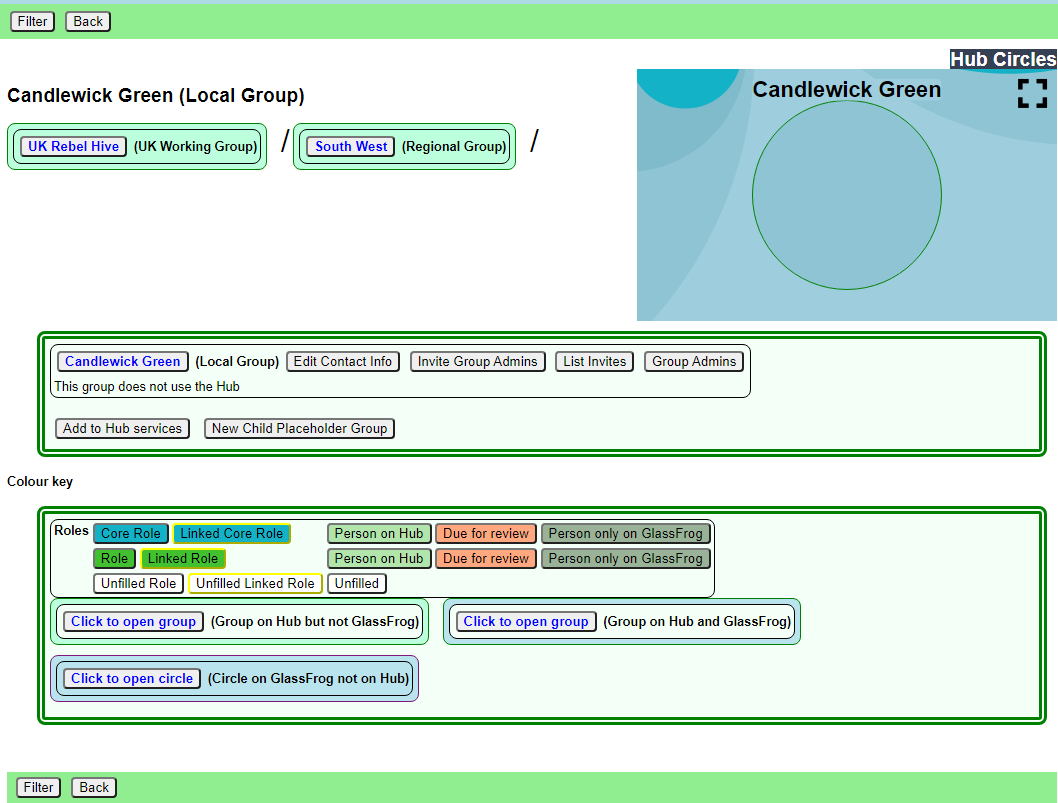Show List Invites
1058x803 pixels.
[x=594, y=362]
